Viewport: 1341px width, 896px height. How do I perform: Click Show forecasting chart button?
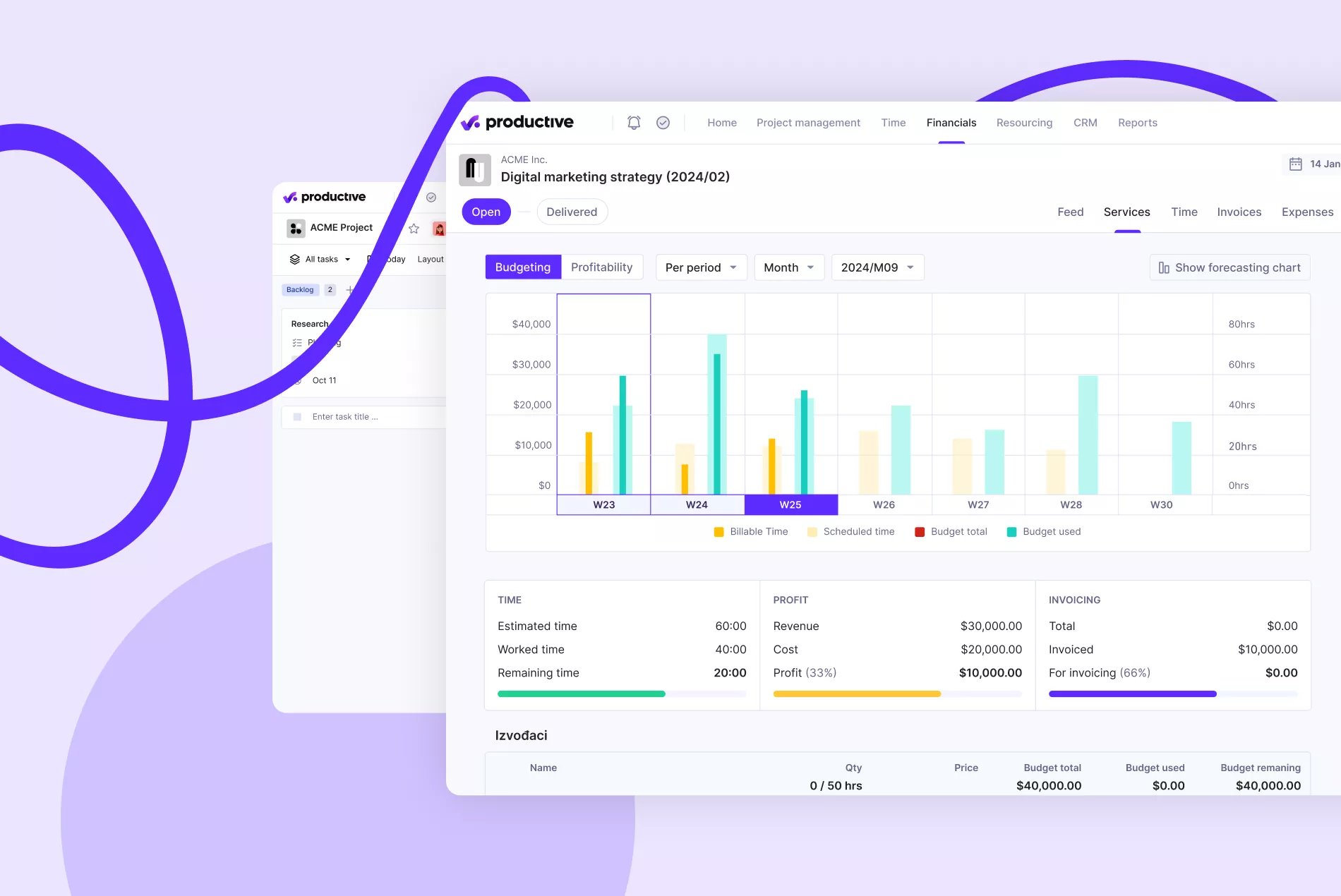[x=1229, y=267]
